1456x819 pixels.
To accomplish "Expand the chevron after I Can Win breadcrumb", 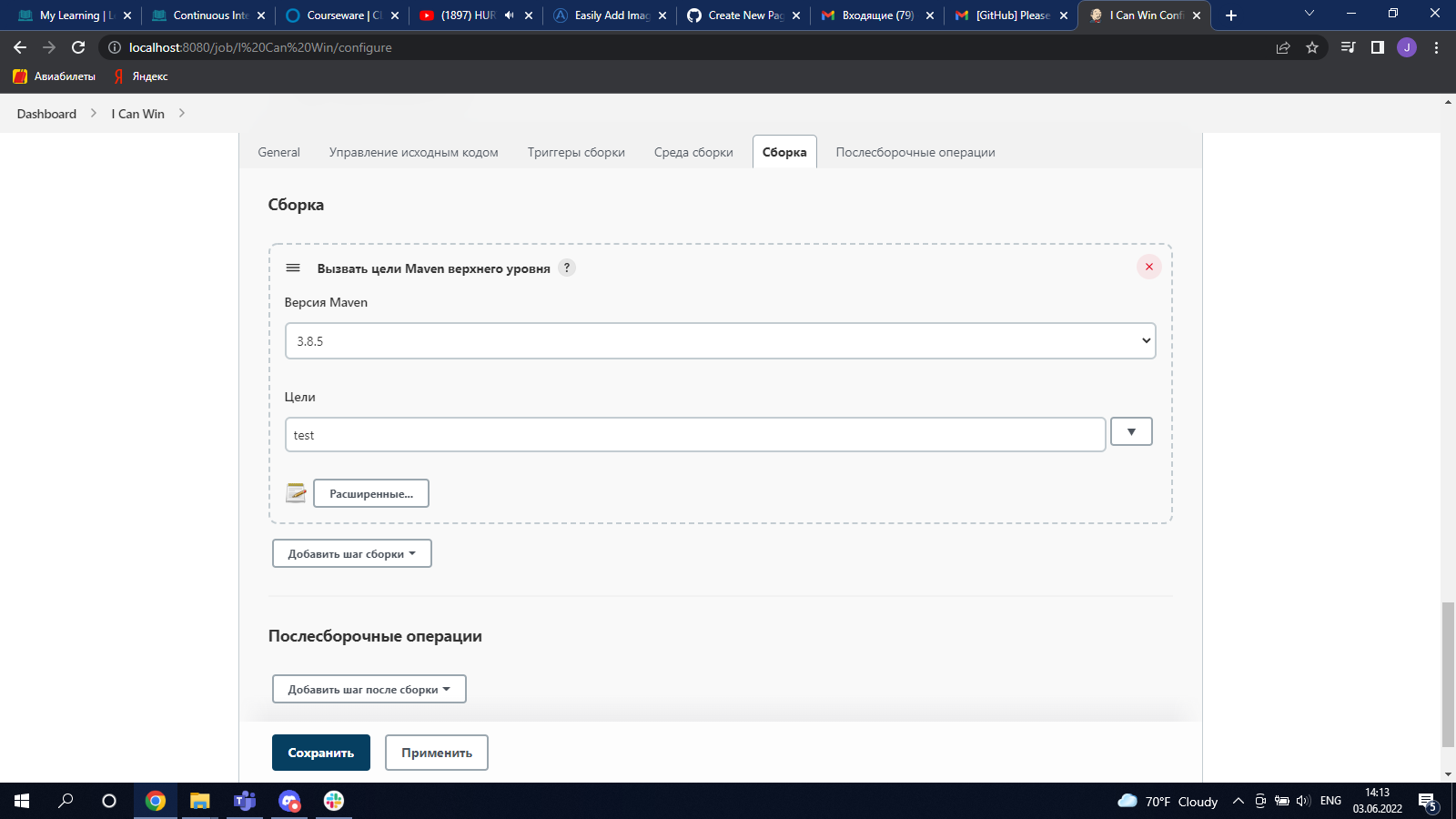I will [182, 113].
